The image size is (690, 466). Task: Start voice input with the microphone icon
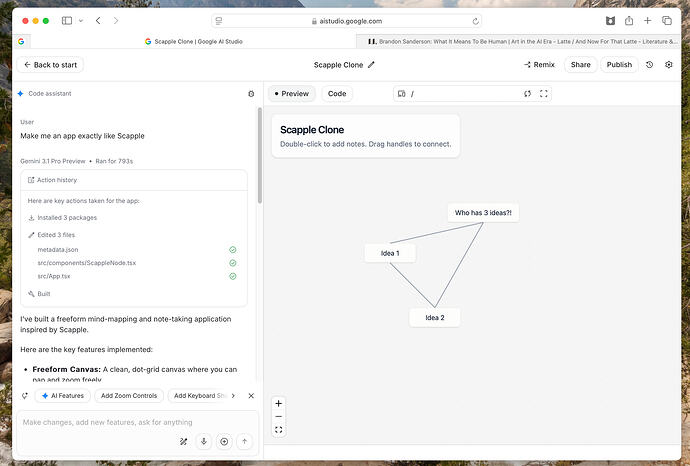click(x=204, y=441)
